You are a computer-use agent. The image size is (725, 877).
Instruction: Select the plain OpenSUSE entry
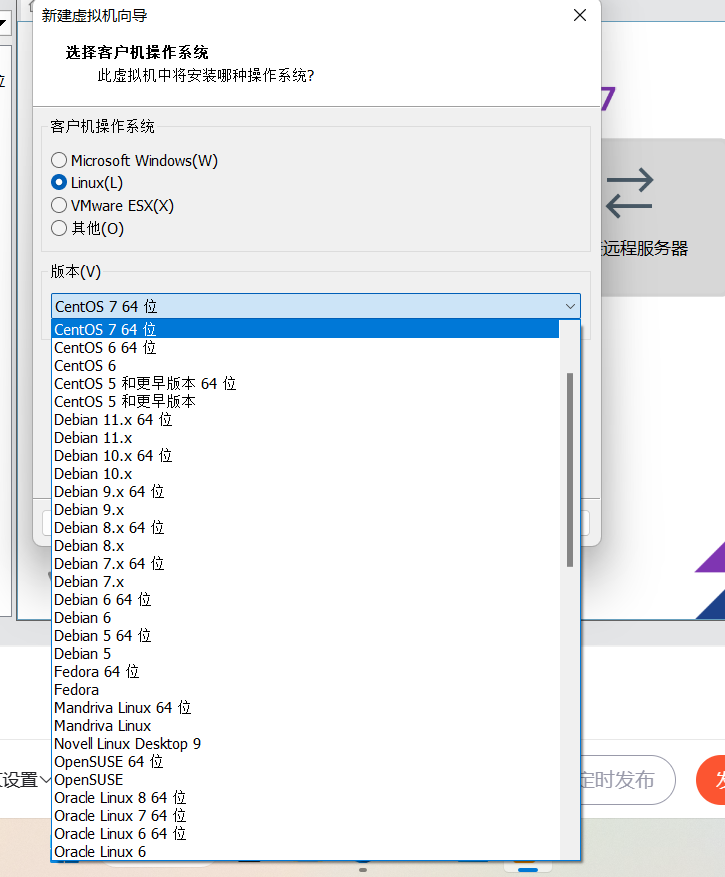click(305, 780)
